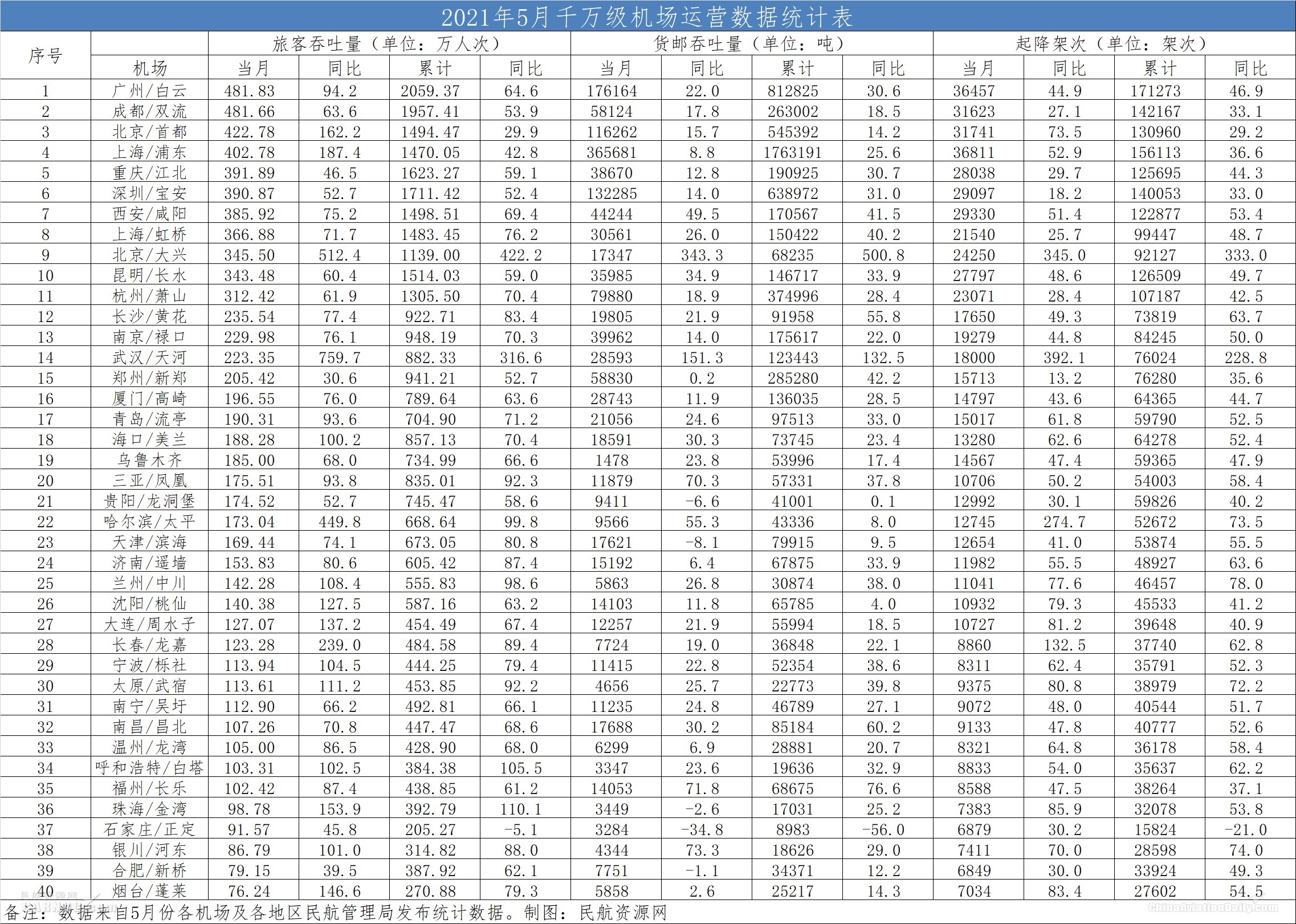Select airport cell 温州/龙湾

[x=150, y=747]
